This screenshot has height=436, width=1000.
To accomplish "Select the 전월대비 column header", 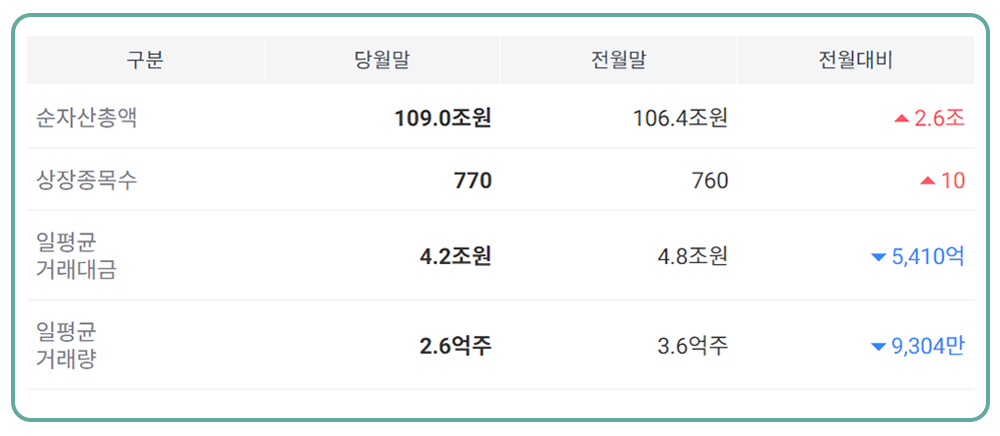I will 855,60.
